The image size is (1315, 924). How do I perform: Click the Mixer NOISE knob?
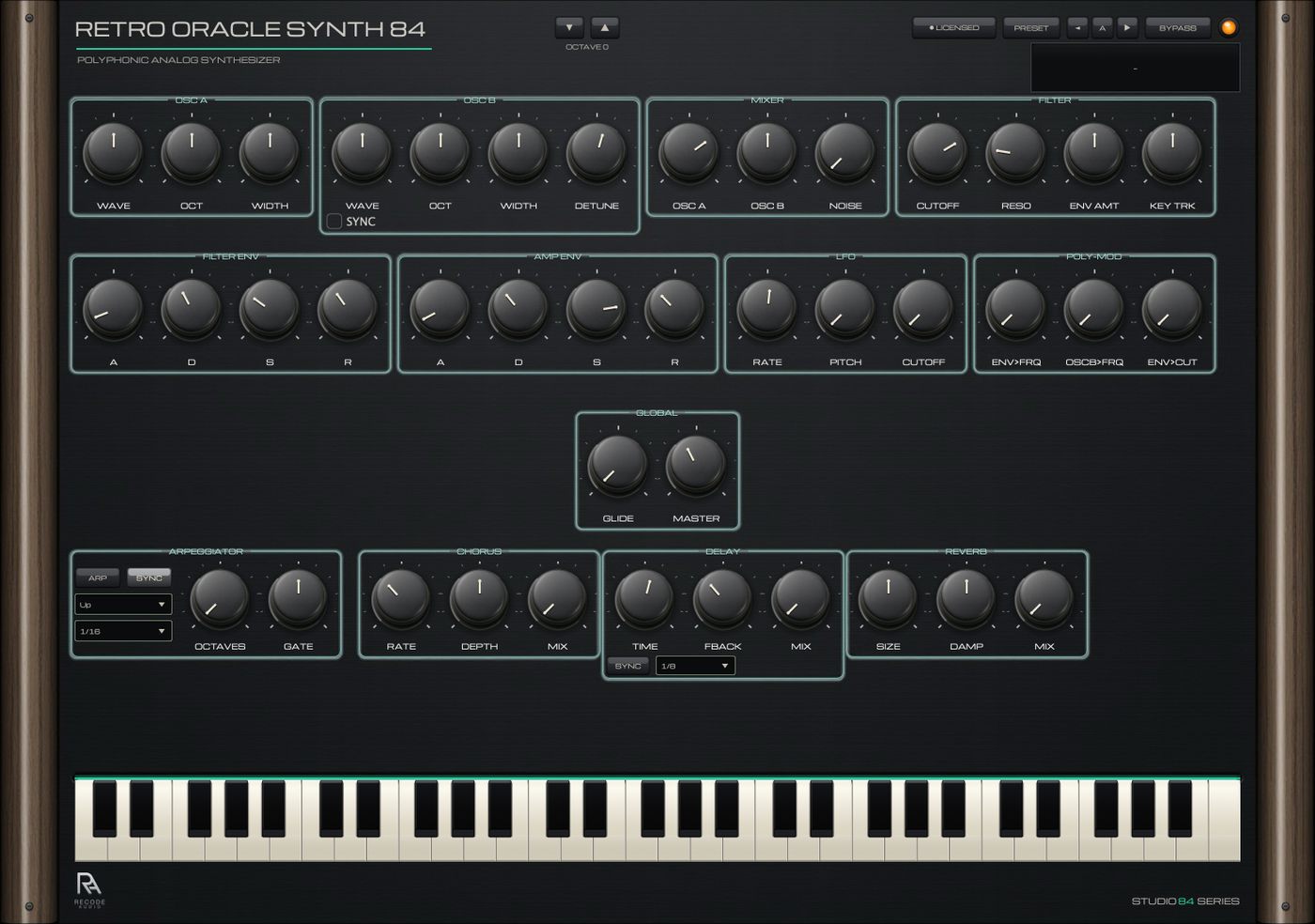click(845, 152)
